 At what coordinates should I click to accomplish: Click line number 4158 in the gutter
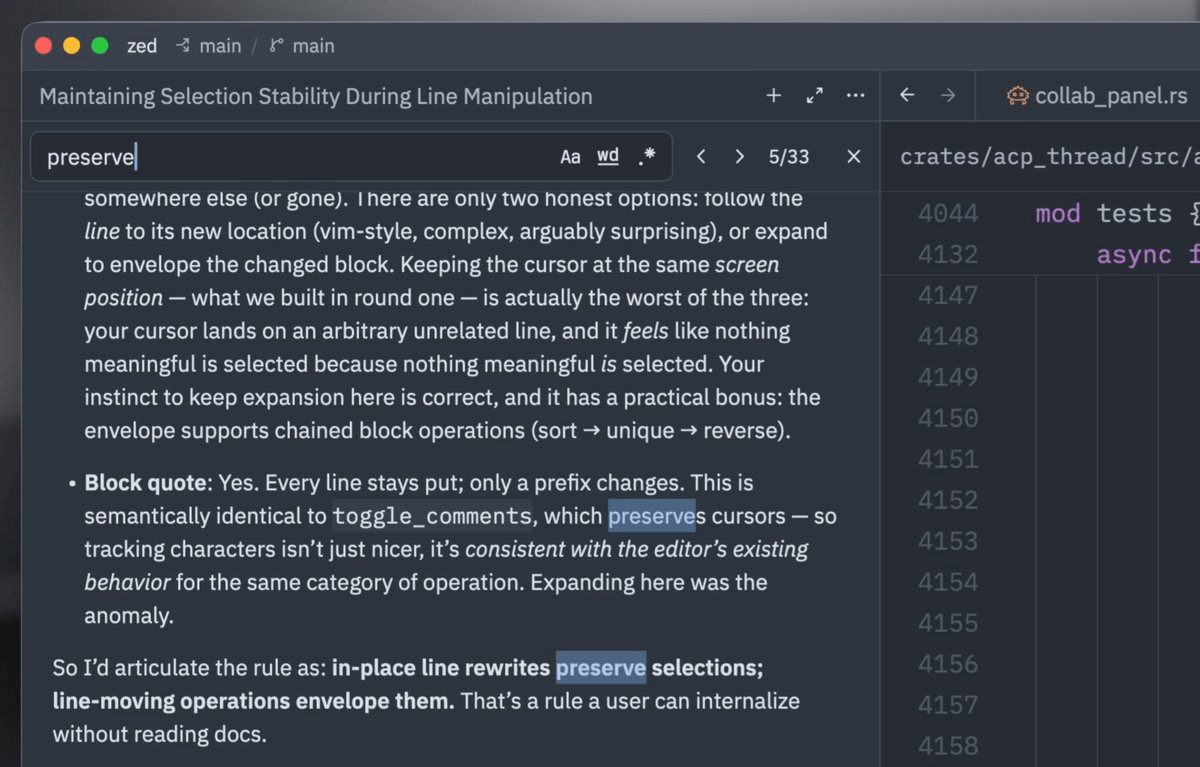tap(947, 746)
